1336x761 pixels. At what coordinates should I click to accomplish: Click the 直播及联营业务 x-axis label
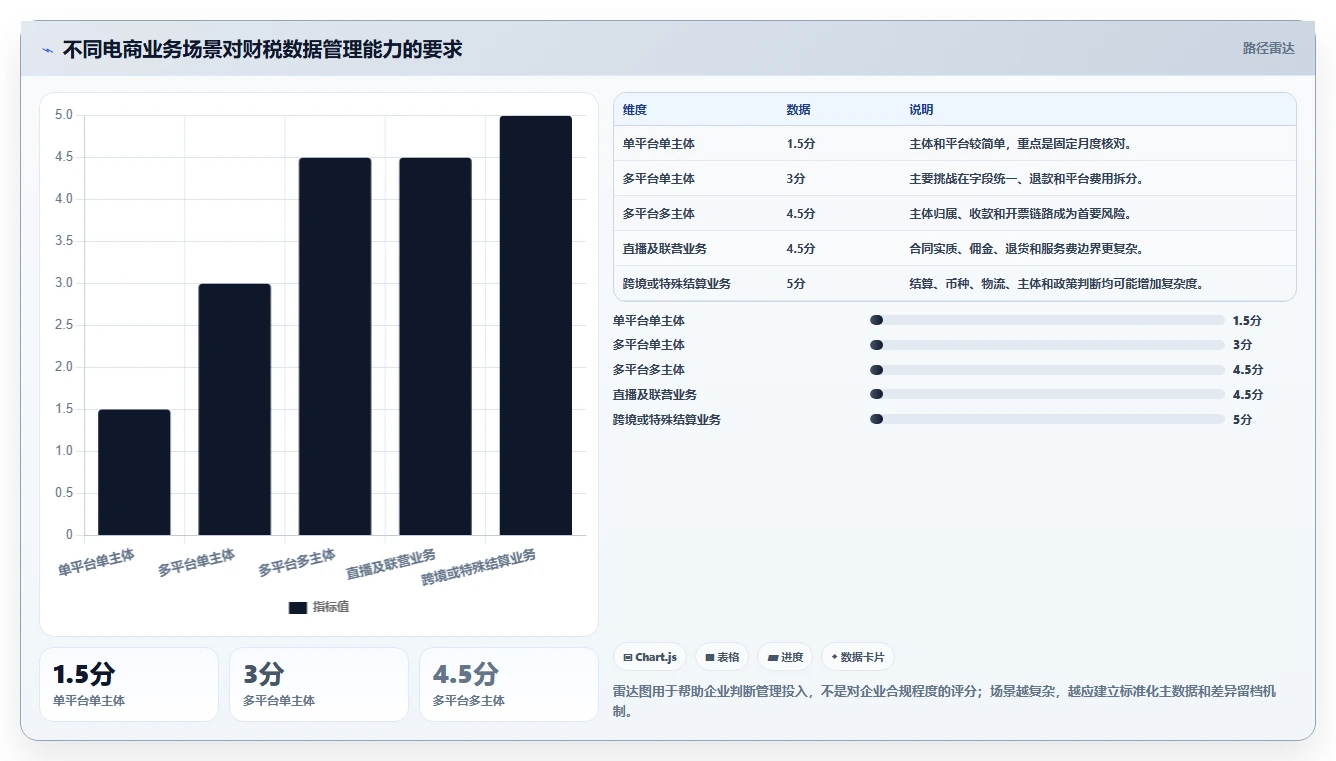click(391, 565)
